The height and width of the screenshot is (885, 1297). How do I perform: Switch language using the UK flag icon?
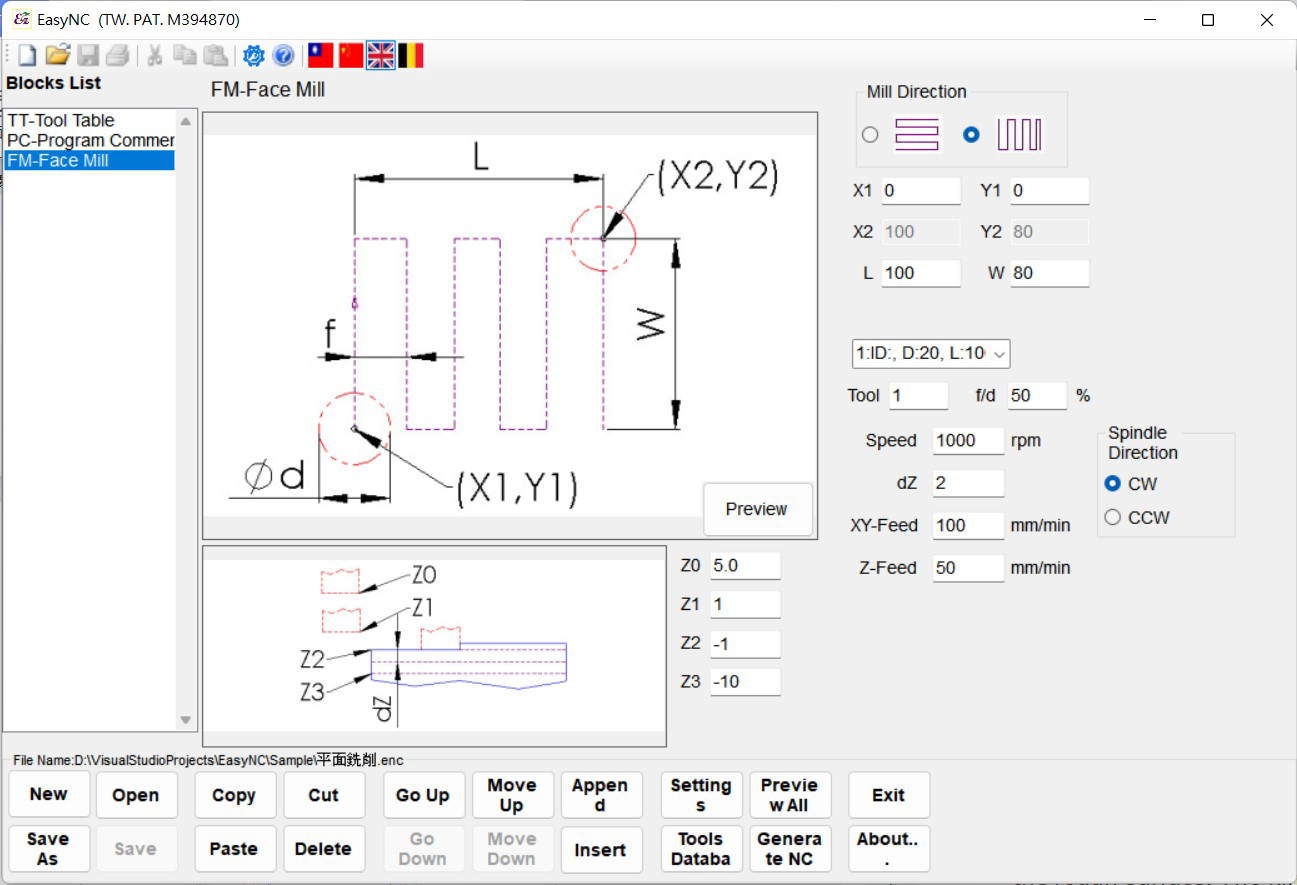point(380,55)
